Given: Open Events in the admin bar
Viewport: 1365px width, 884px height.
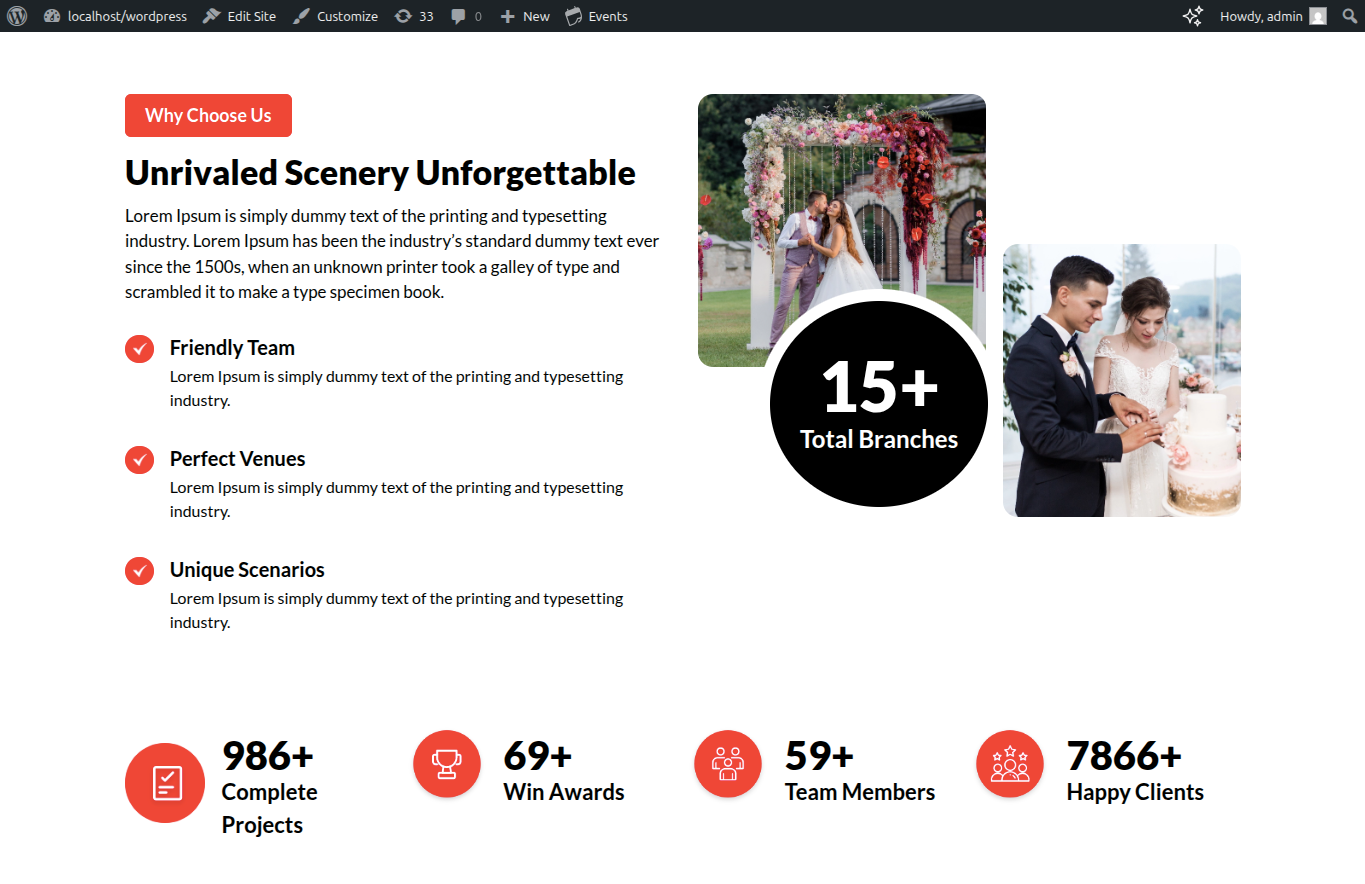Looking at the screenshot, I should click(596, 16).
